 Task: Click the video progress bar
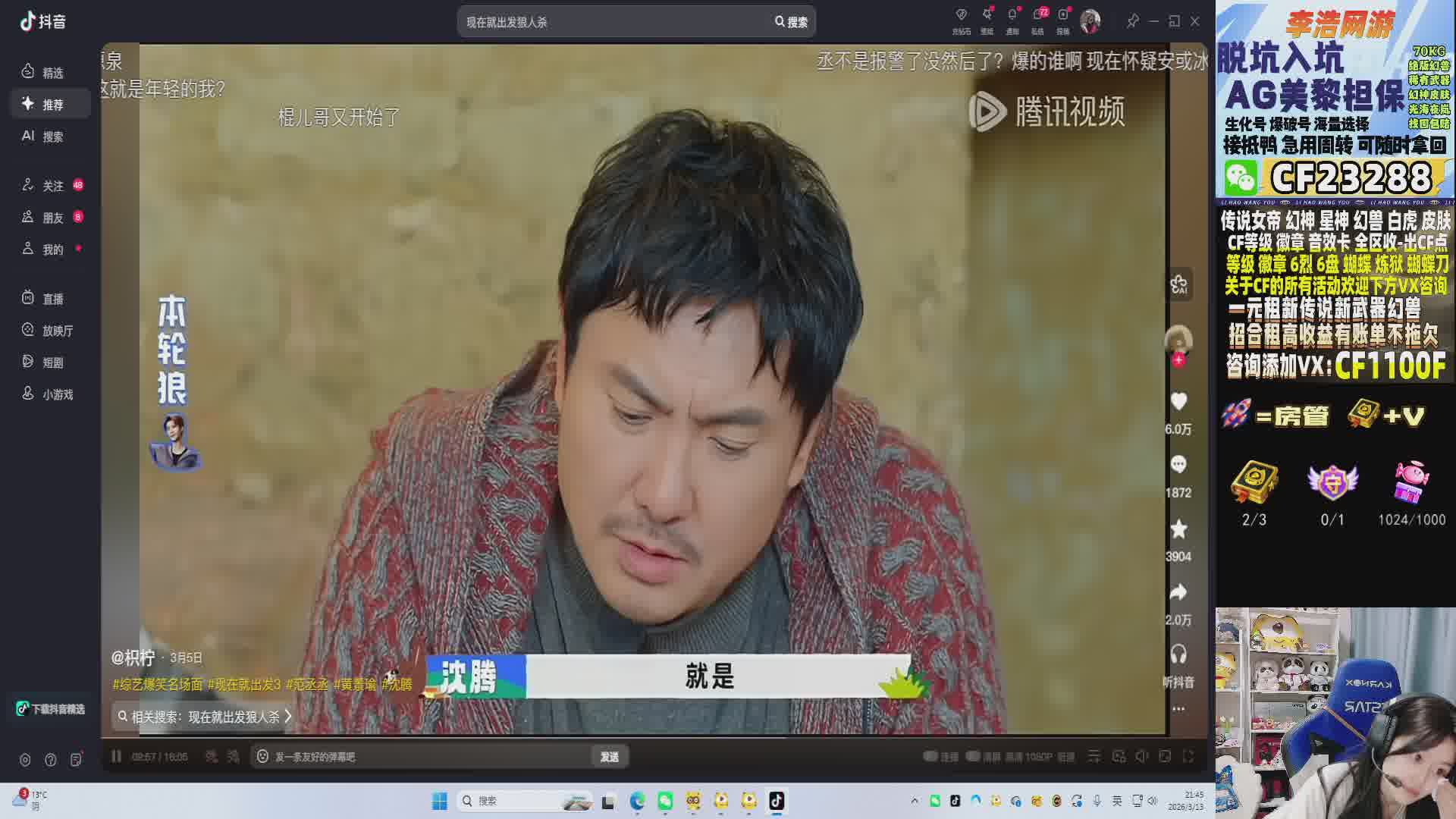[x=531, y=737]
